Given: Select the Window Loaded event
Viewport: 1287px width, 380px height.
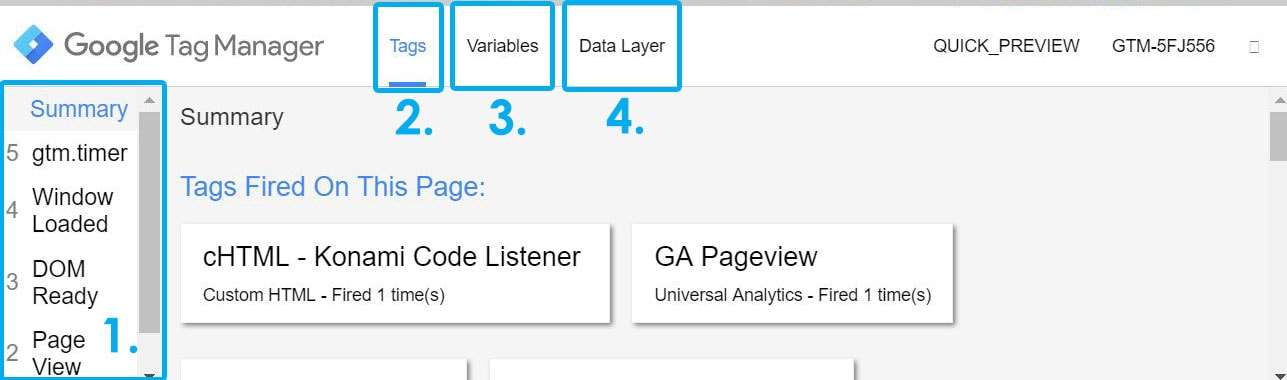Looking at the screenshot, I should click(72, 210).
